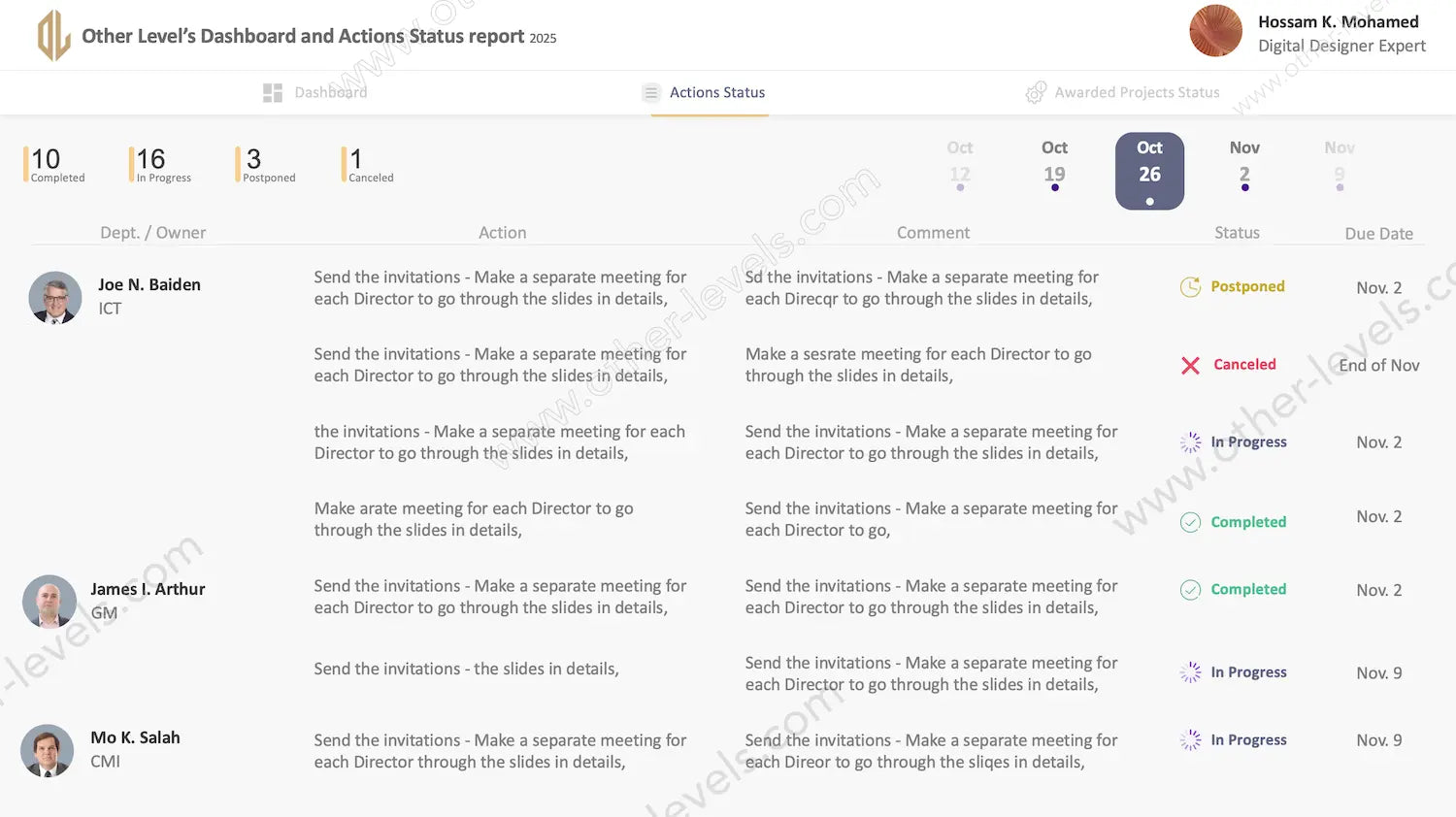
Task: Filter by the 10 Completed counter
Action: pos(55,164)
